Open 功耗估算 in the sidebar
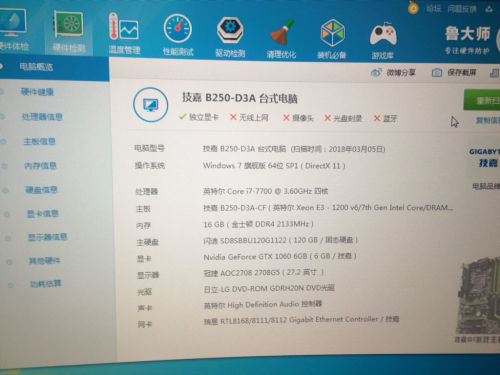The height and width of the screenshot is (375, 500). [x=46, y=284]
